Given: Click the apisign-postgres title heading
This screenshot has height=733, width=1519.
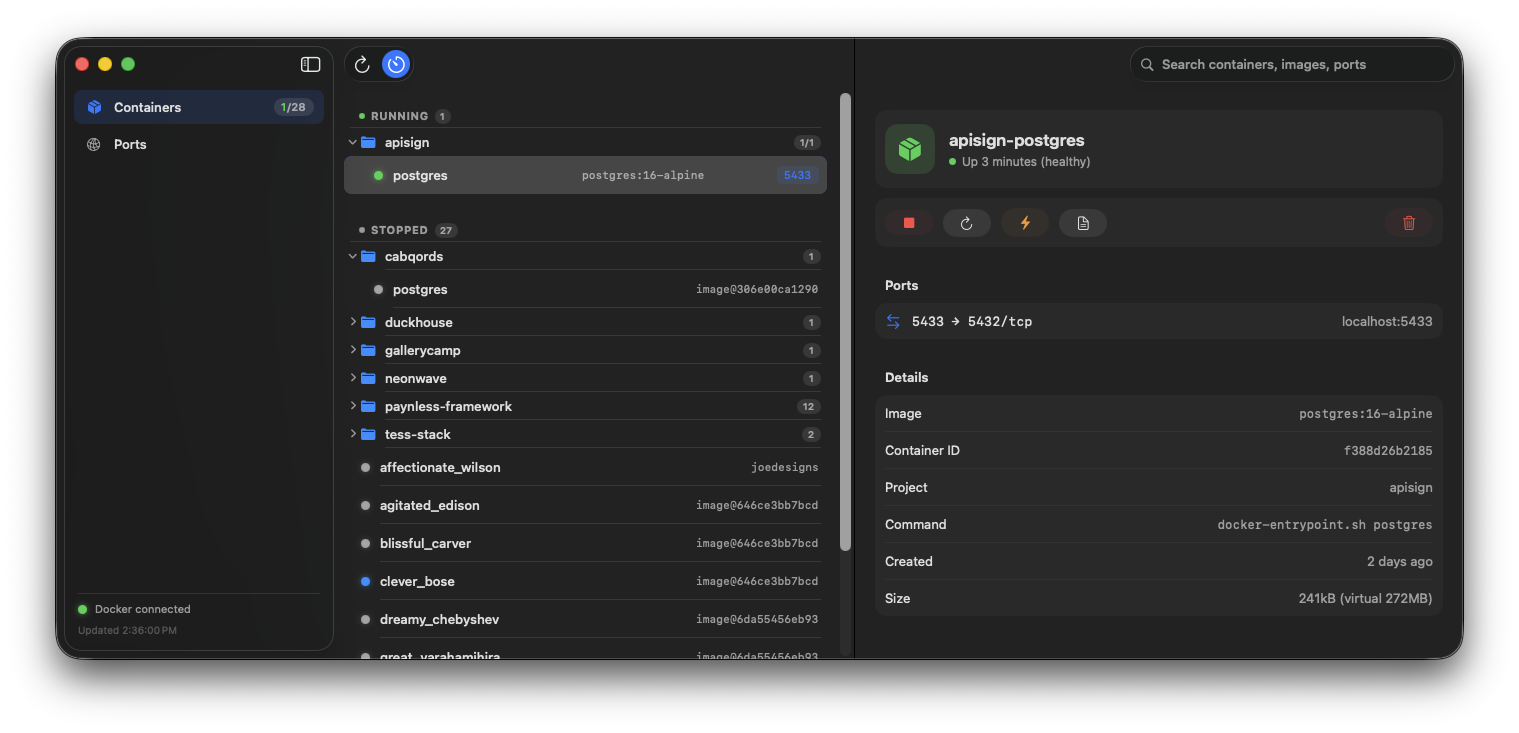Looking at the screenshot, I should pos(1016,140).
